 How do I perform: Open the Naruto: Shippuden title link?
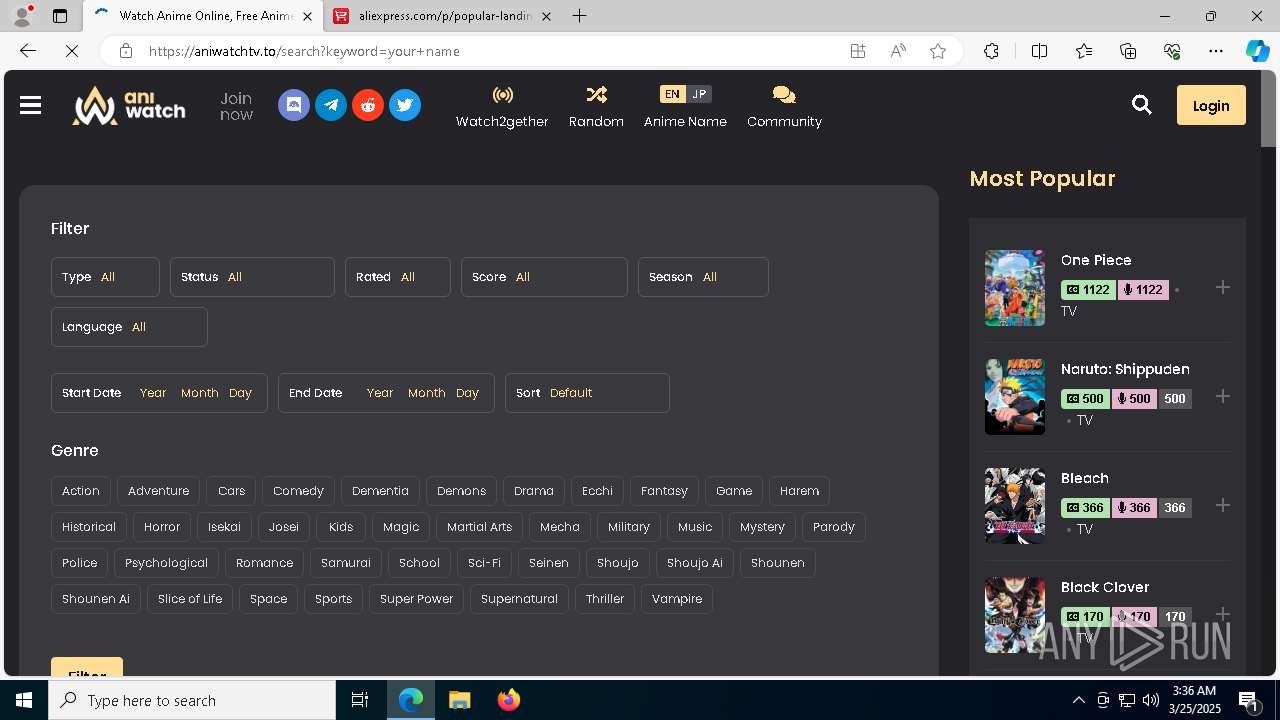pos(1125,369)
